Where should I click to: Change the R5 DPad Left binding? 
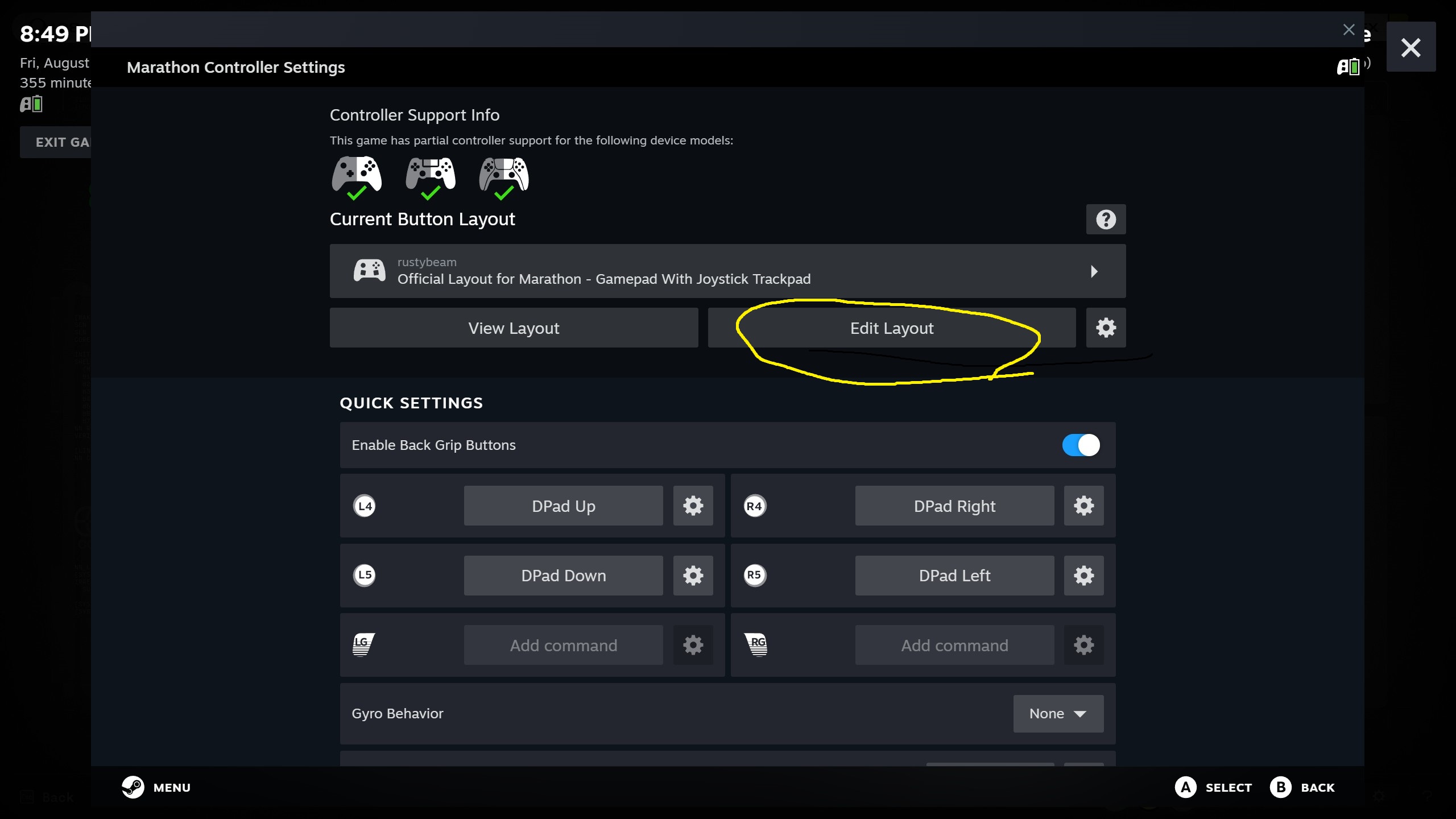[x=954, y=576]
